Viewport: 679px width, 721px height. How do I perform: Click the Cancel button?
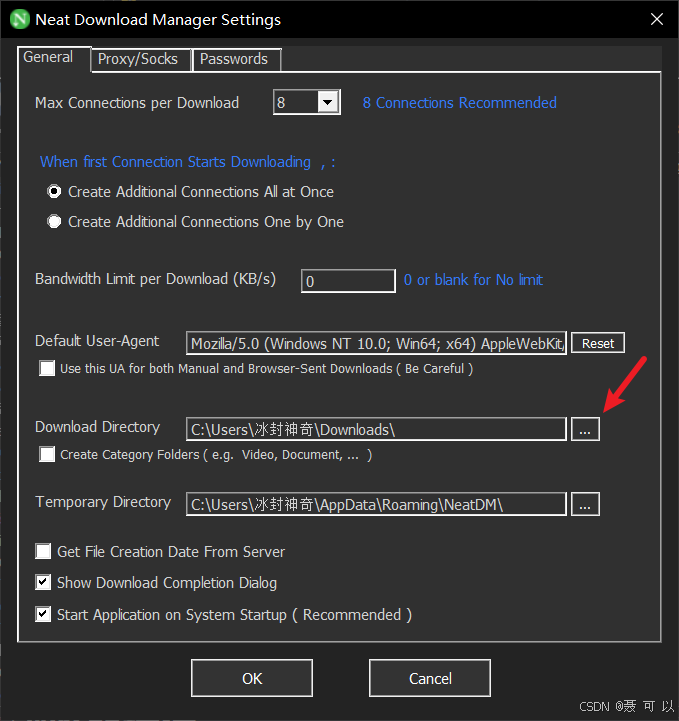430,678
